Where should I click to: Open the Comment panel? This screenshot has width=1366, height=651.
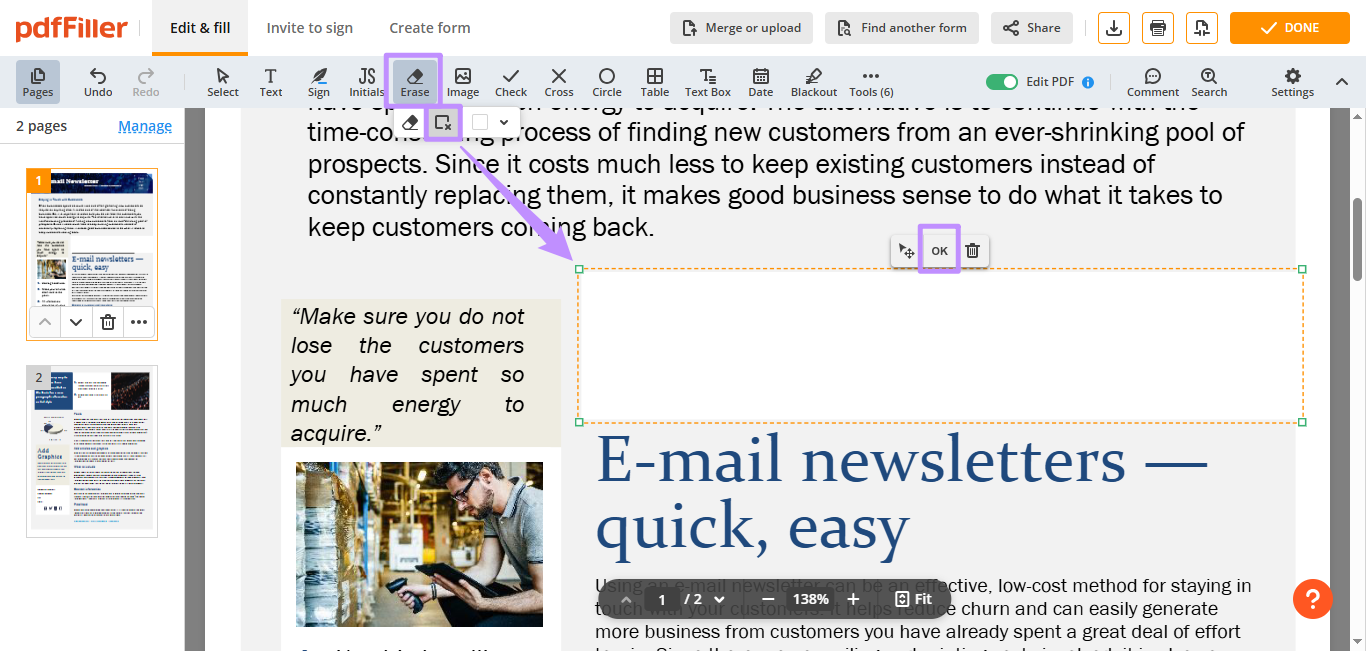(1153, 82)
